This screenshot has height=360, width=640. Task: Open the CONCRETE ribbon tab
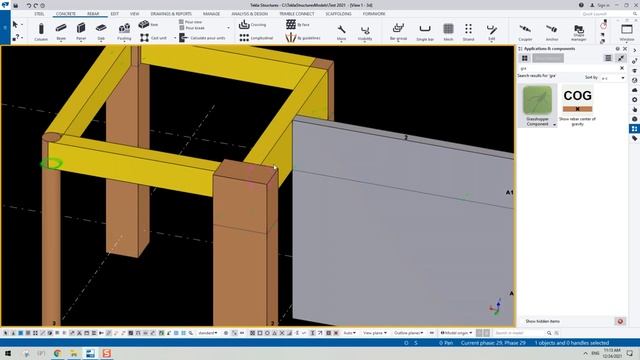[66, 14]
